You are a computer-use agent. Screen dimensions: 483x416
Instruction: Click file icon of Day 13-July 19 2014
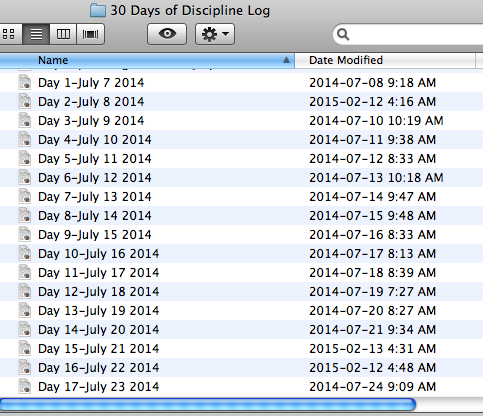pyautogui.click(x=25, y=310)
